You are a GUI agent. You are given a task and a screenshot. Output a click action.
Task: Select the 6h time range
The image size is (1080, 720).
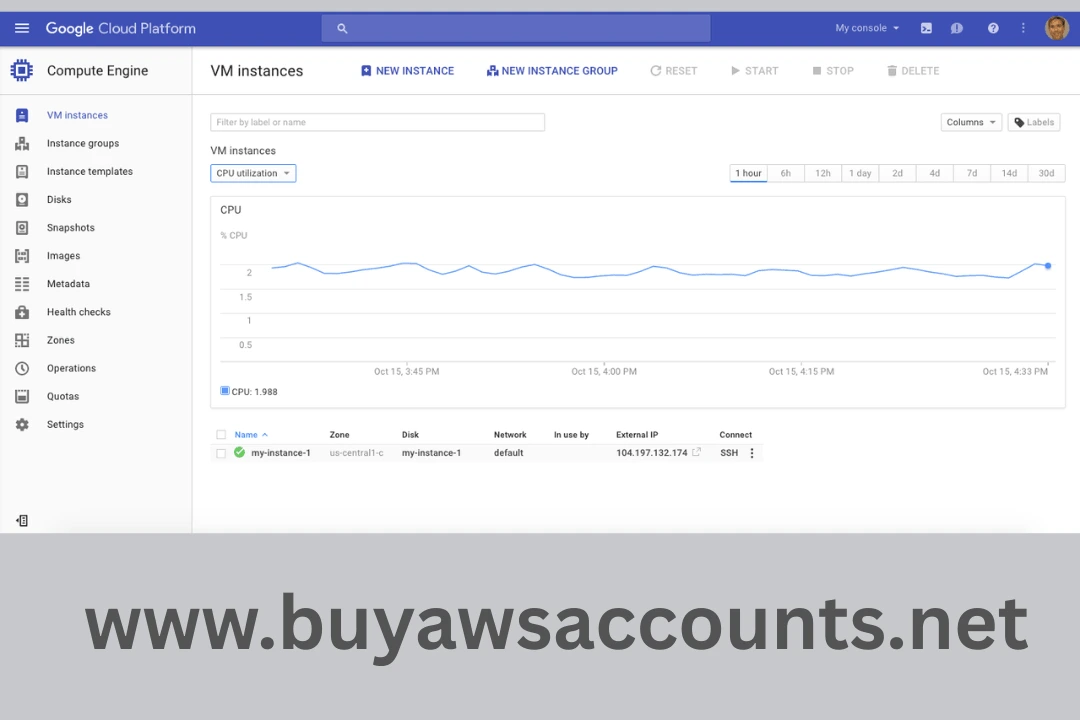coord(786,173)
